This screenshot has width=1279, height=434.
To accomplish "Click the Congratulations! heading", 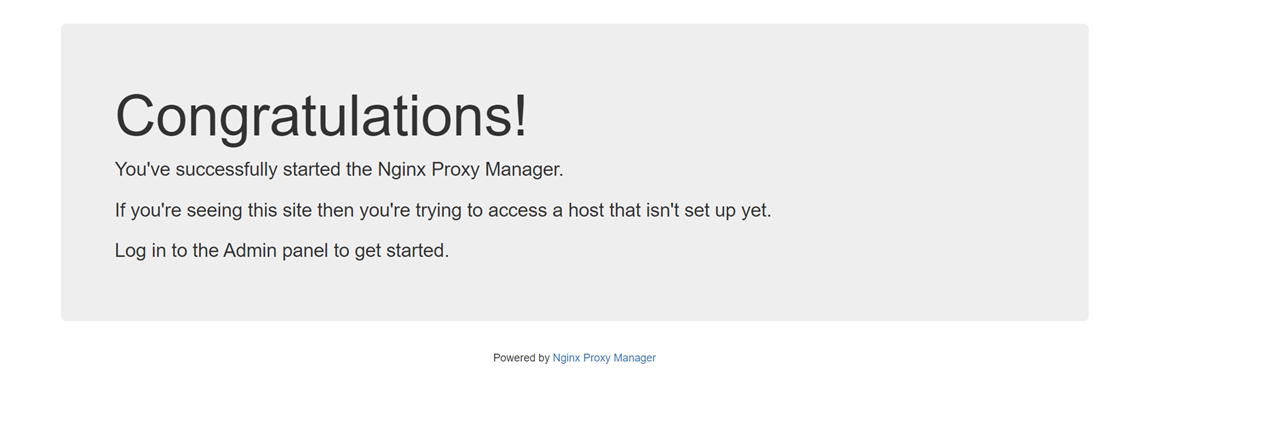I will [x=321, y=116].
